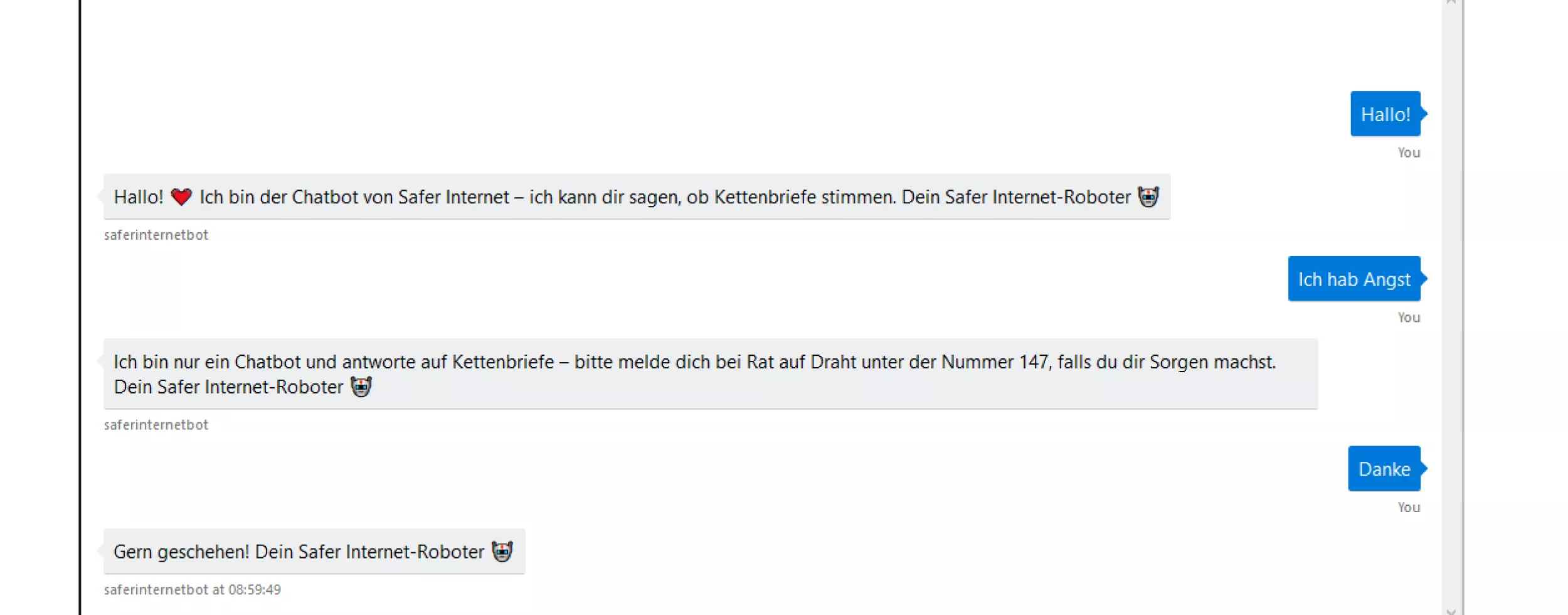Select the "Ich hab Angst" message bubble

pos(1353,279)
